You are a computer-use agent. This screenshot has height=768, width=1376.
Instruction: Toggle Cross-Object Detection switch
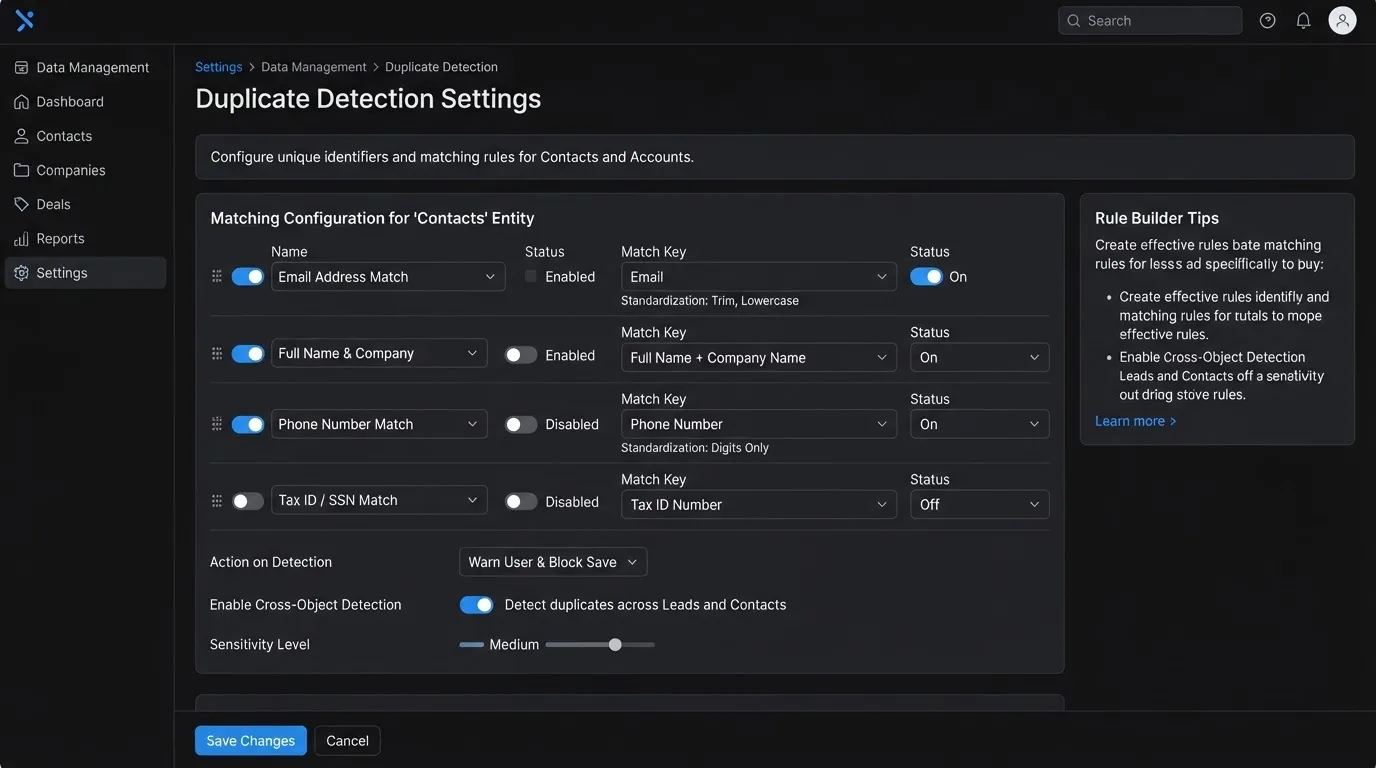point(476,604)
